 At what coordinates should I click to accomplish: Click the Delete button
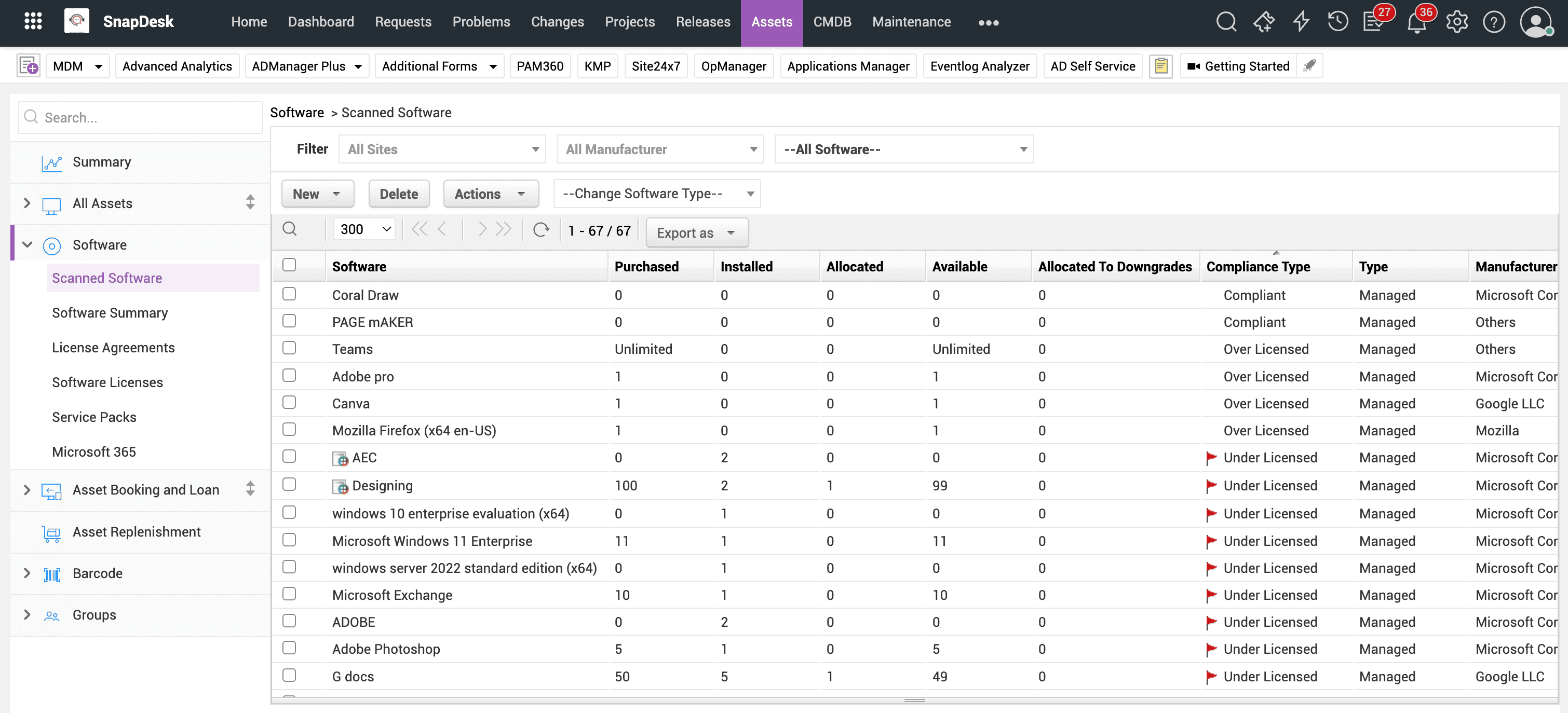[x=399, y=194]
